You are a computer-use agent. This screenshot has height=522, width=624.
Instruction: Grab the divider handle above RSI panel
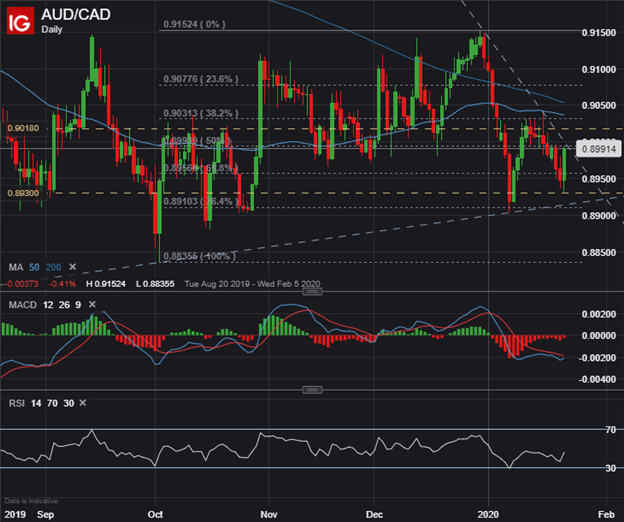coord(312,390)
